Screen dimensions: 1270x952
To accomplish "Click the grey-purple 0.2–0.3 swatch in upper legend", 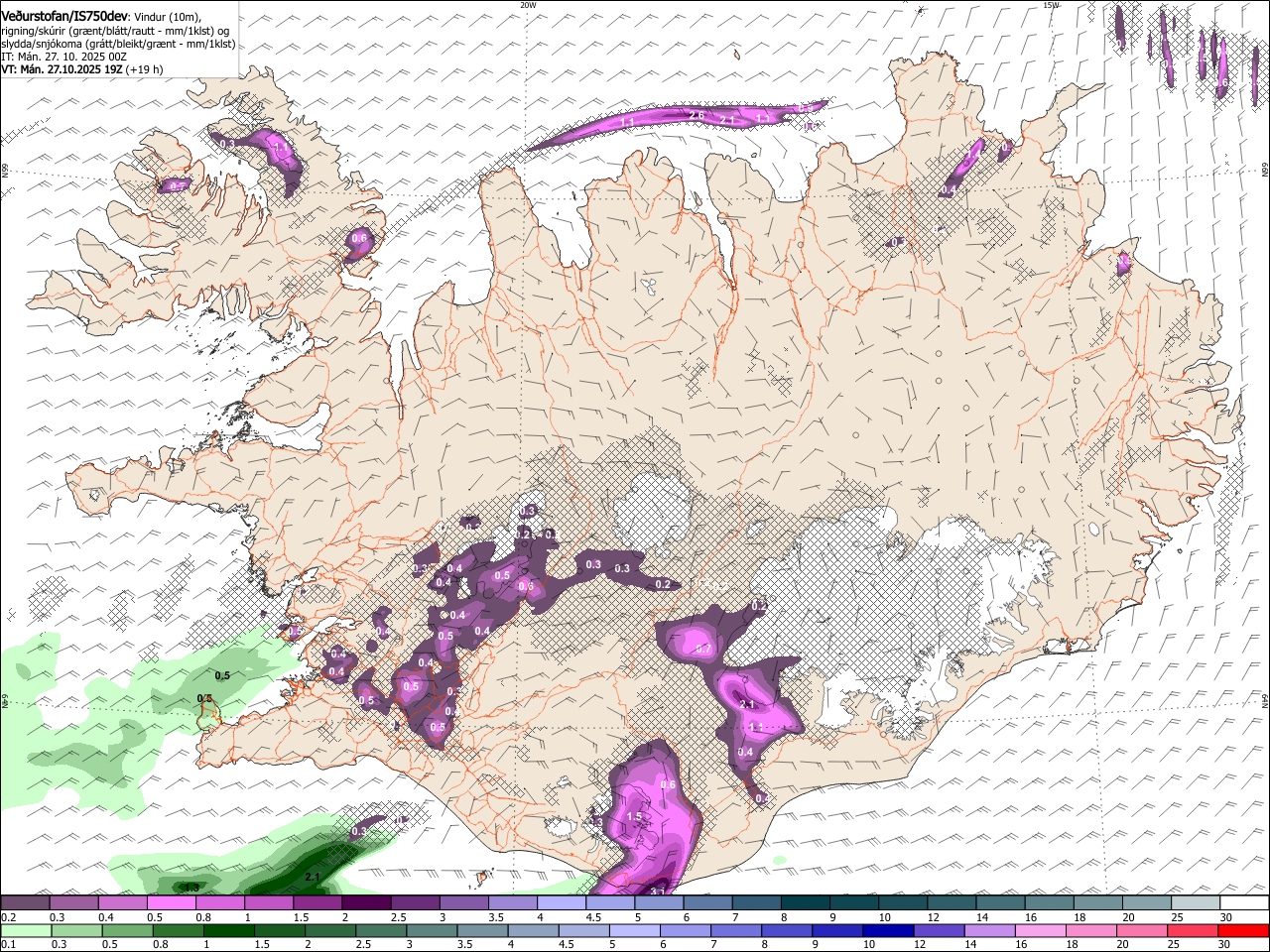I will pyautogui.click(x=25, y=903).
